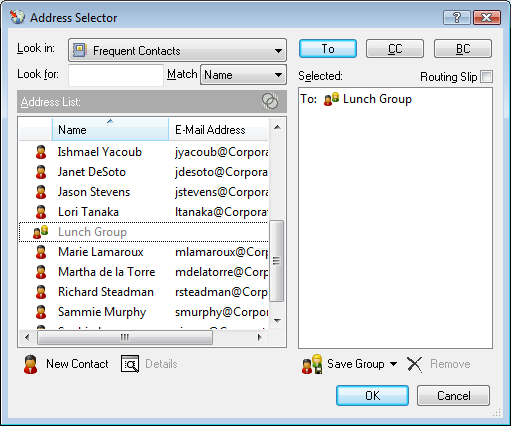This screenshot has width=511, height=426.
Task: Select the name Jason Stevens
Action: pos(94,192)
